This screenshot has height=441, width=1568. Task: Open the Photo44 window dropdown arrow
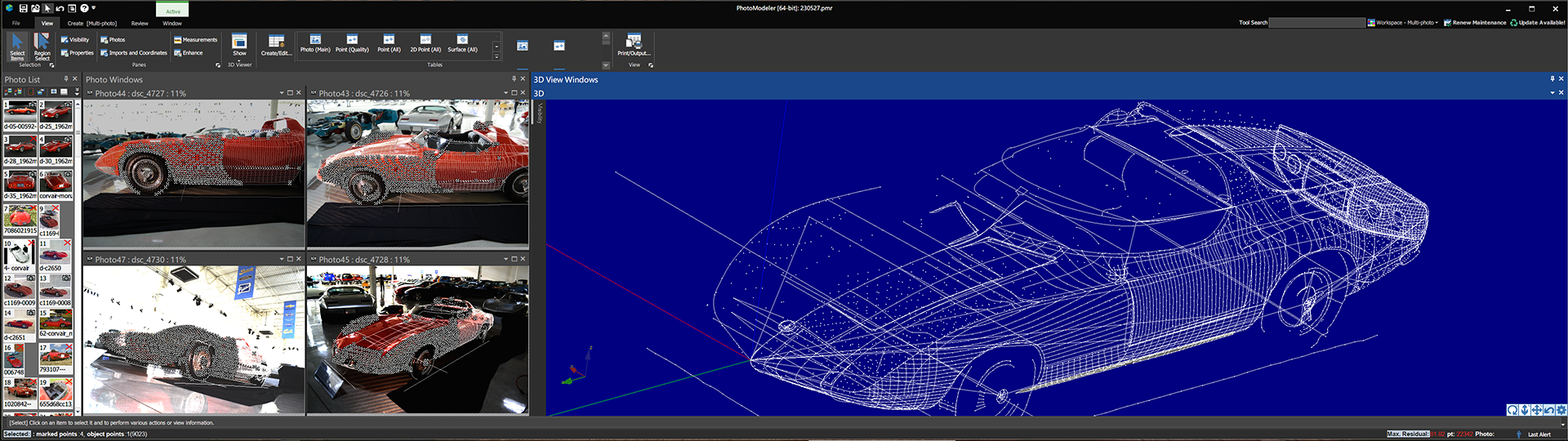pyautogui.click(x=282, y=93)
